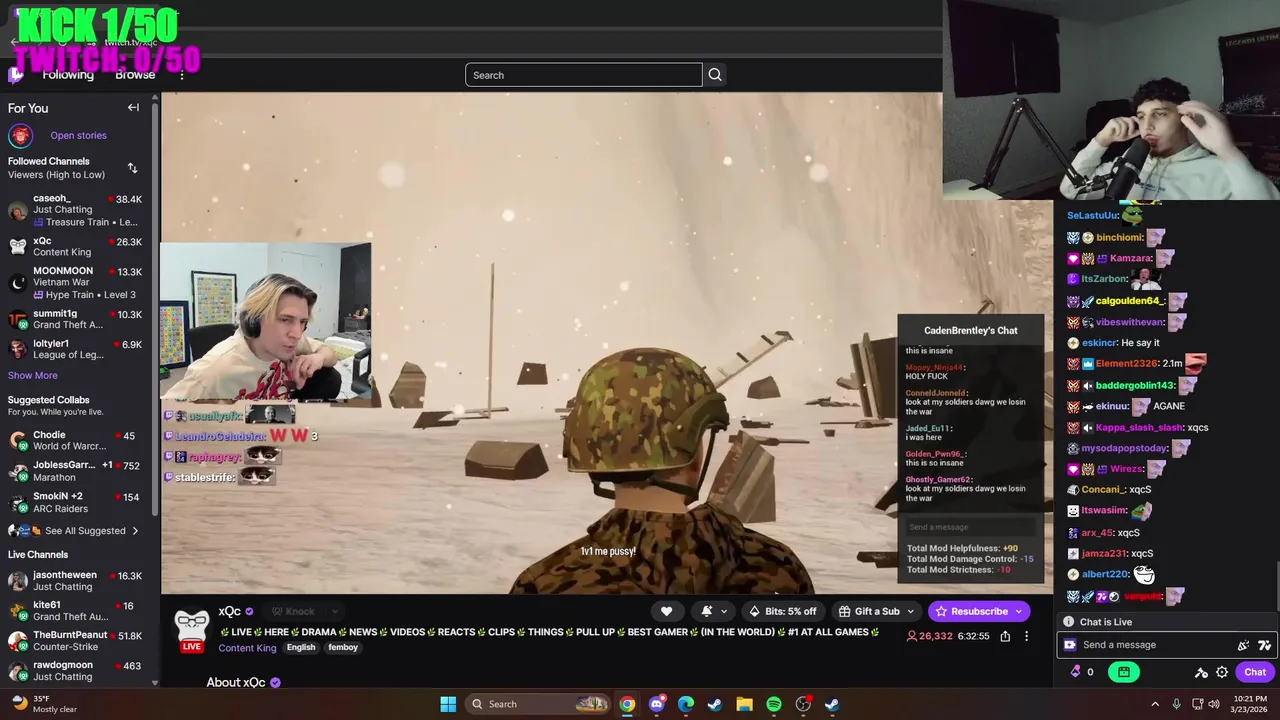The width and height of the screenshot is (1280, 720).
Task: Open xQc channel in sidebar list
Action: tap(75, 246)
